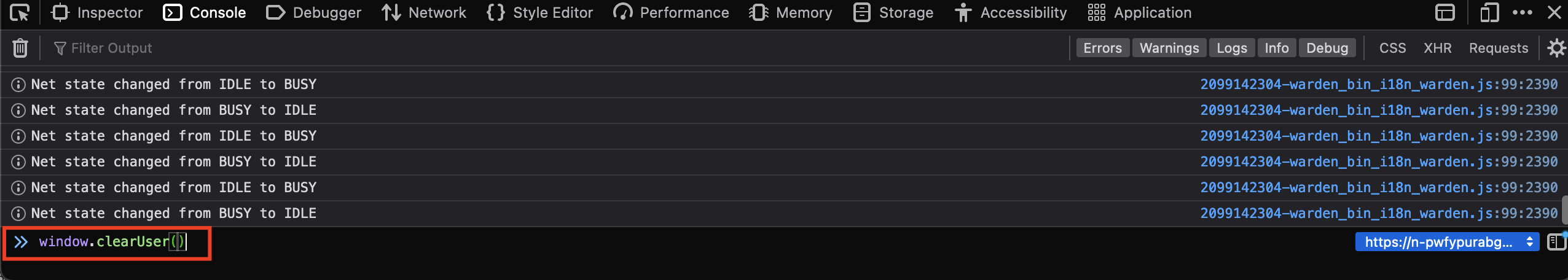Open first warden.js source link

tap(1379, 84)
